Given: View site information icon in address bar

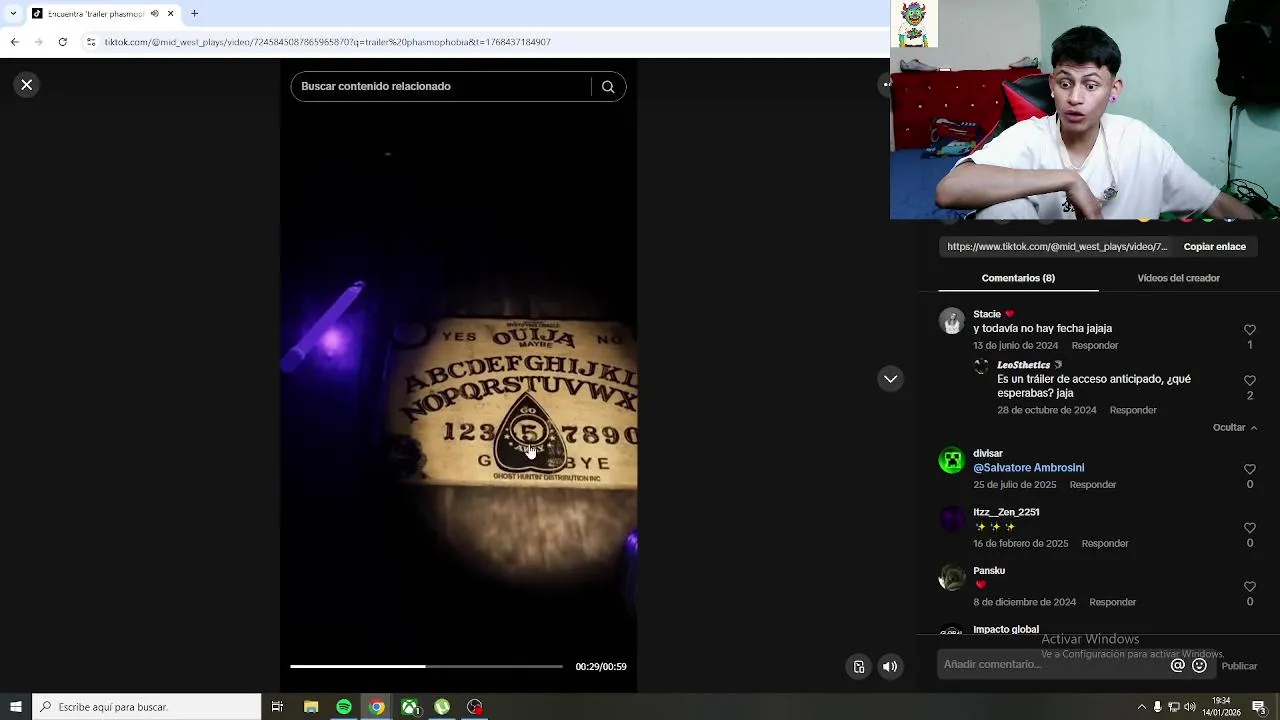Looking at the screenshot, I should (x=91, y=42).
